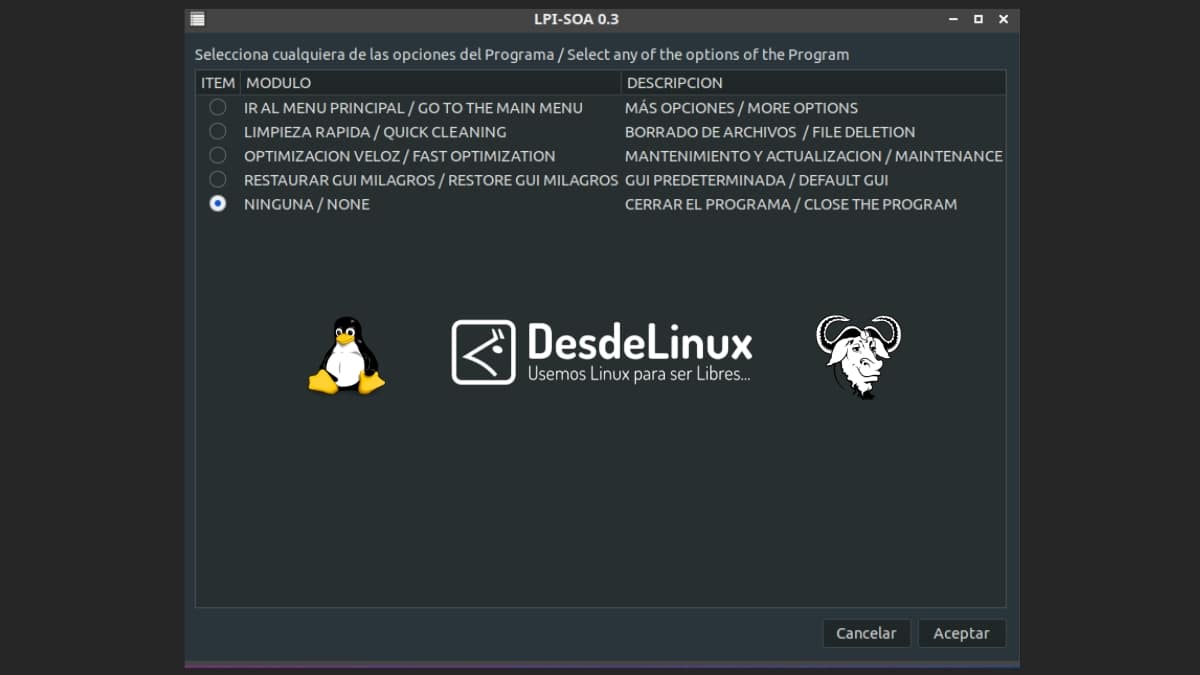1200x675 pixels.
Task: Click the Tux penguin image
Action: tap(347, 355)
